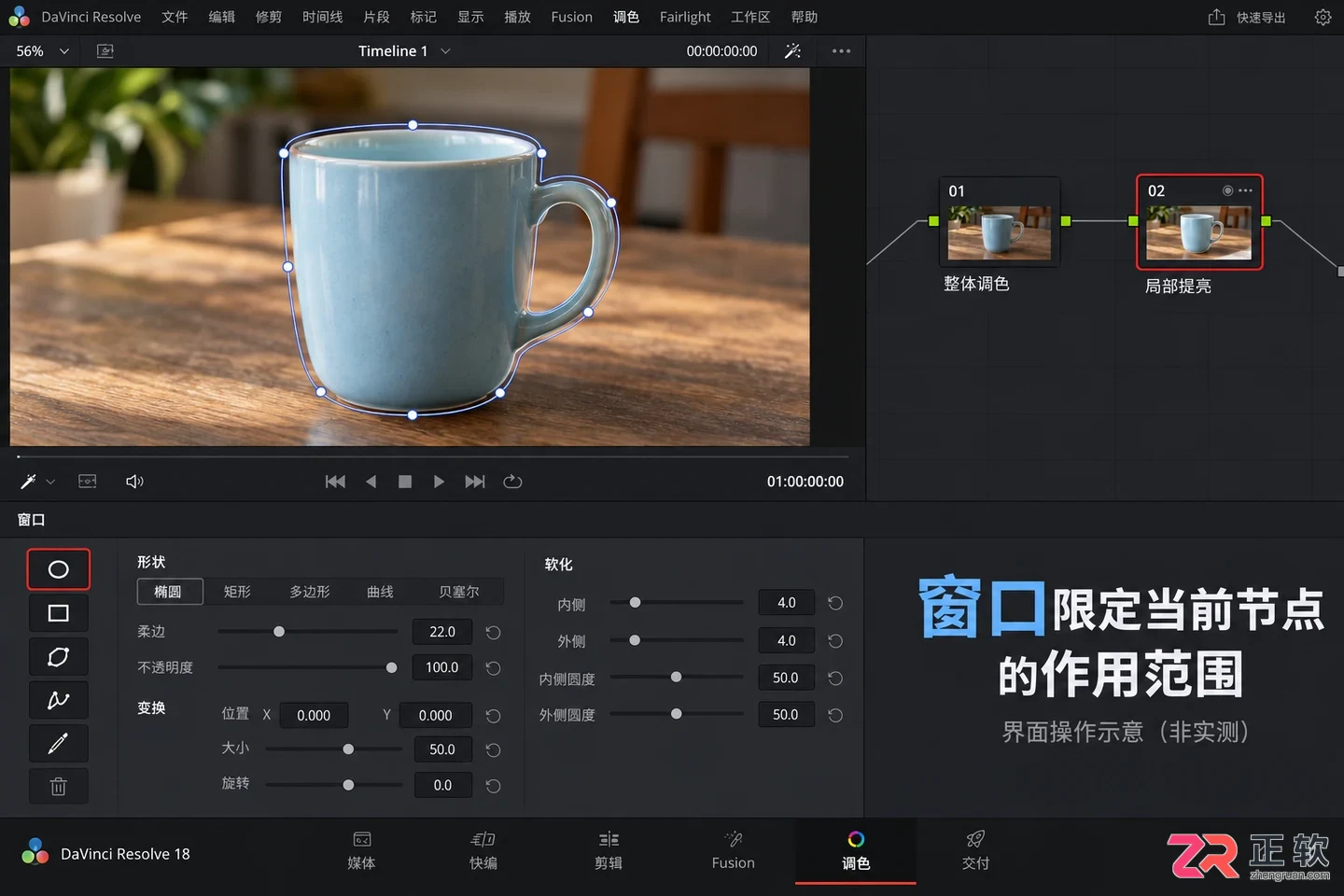Switch to the Fusion page
1344x896 pixels.
(x=733, y=850)
